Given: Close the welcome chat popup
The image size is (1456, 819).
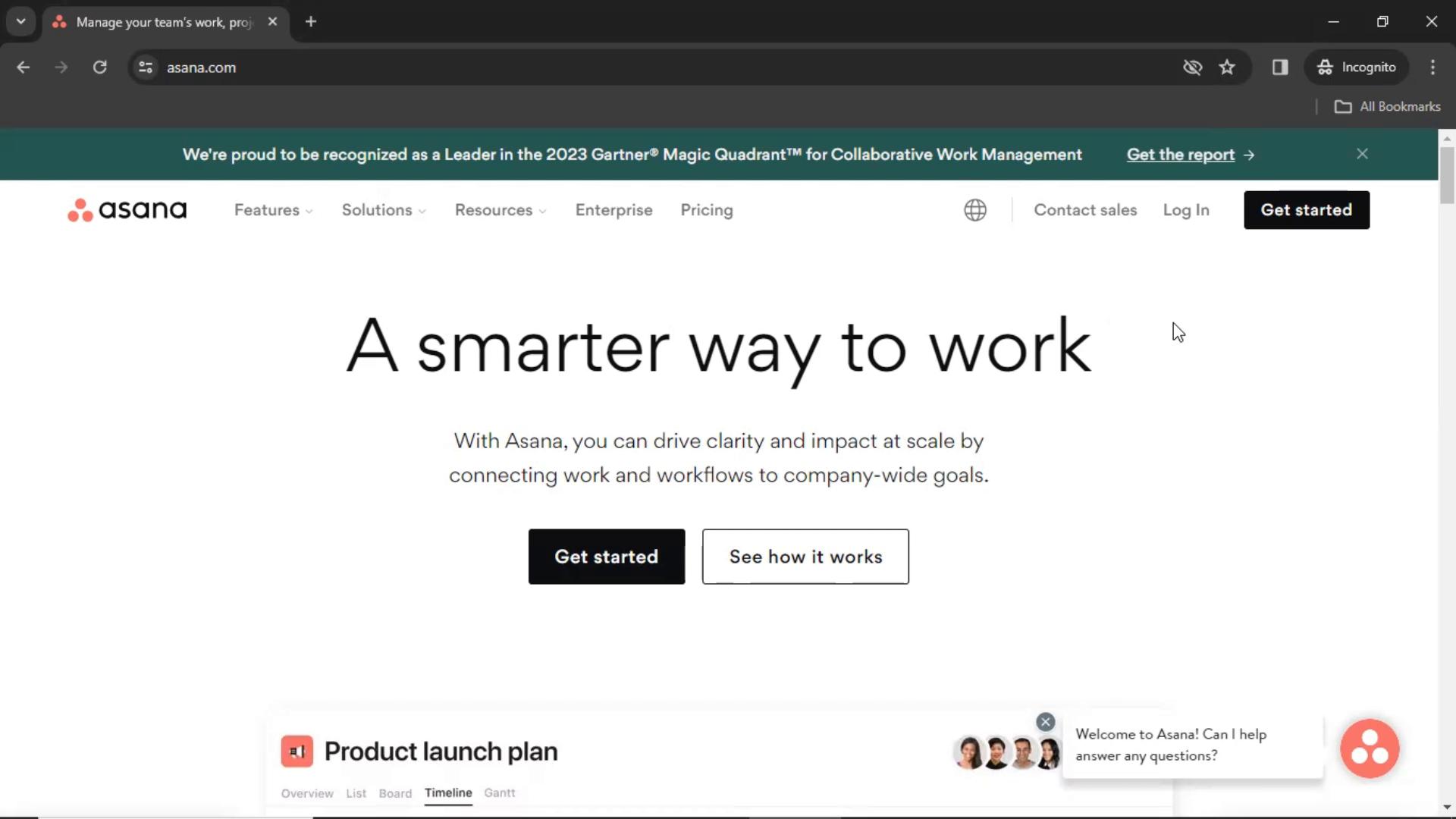Looking at the screenshot, I should pyautogui.click(x=1046, y=721).
